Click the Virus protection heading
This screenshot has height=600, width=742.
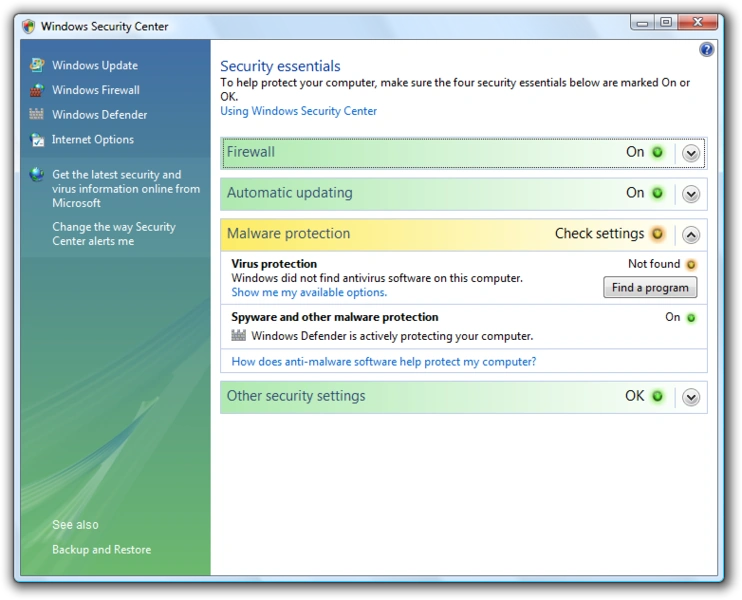[274, 264]
